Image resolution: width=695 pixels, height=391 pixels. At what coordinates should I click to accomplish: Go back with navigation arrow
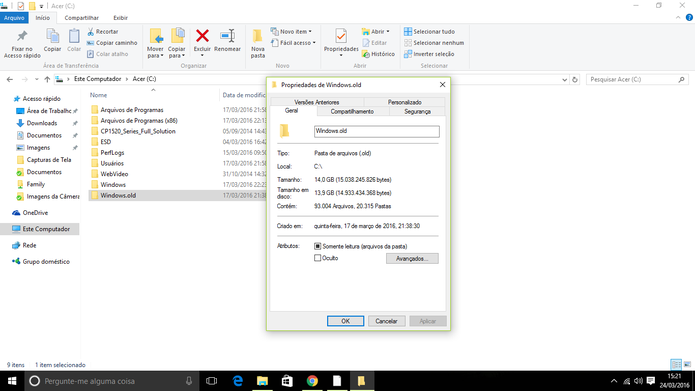pos(10,79)
